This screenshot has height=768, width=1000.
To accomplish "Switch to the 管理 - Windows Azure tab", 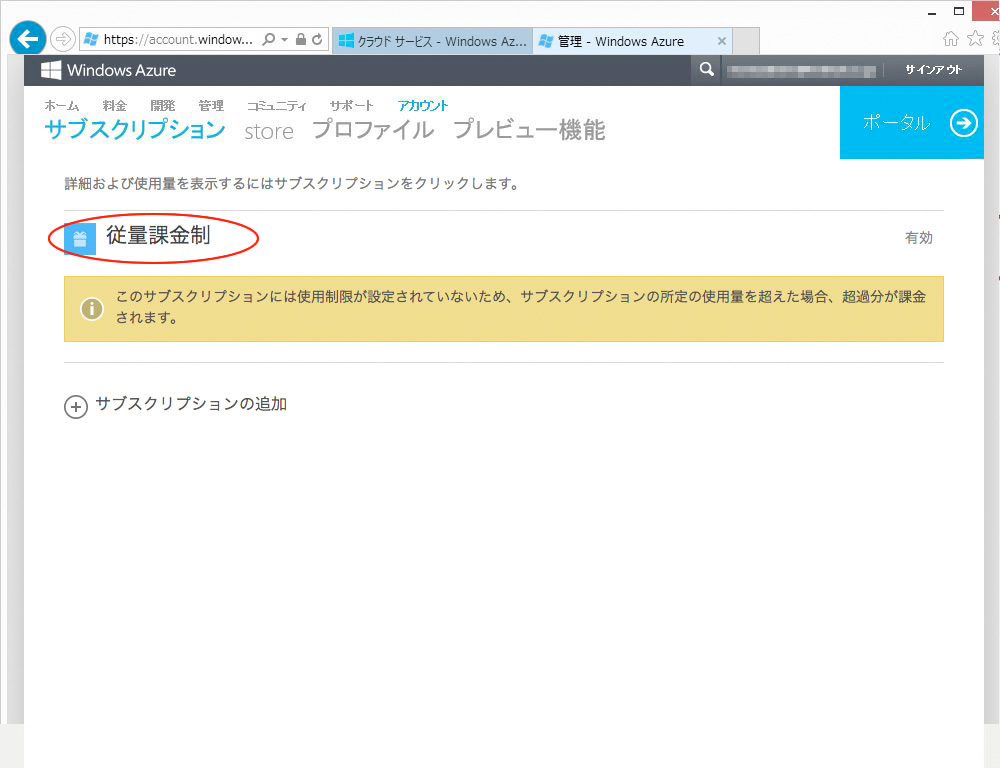I will click(631, 41).
